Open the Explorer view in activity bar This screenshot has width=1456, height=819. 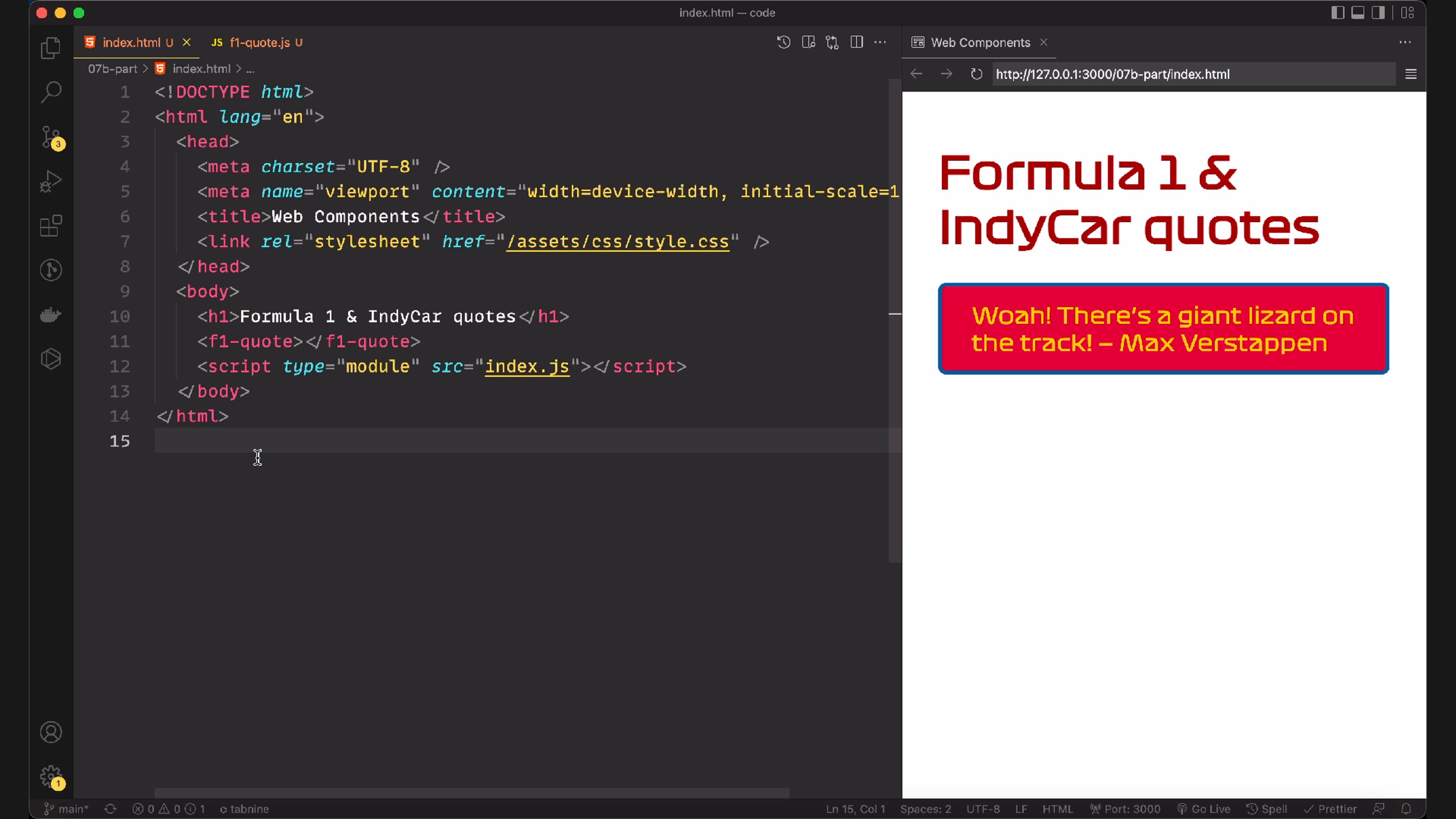(51, 48)
